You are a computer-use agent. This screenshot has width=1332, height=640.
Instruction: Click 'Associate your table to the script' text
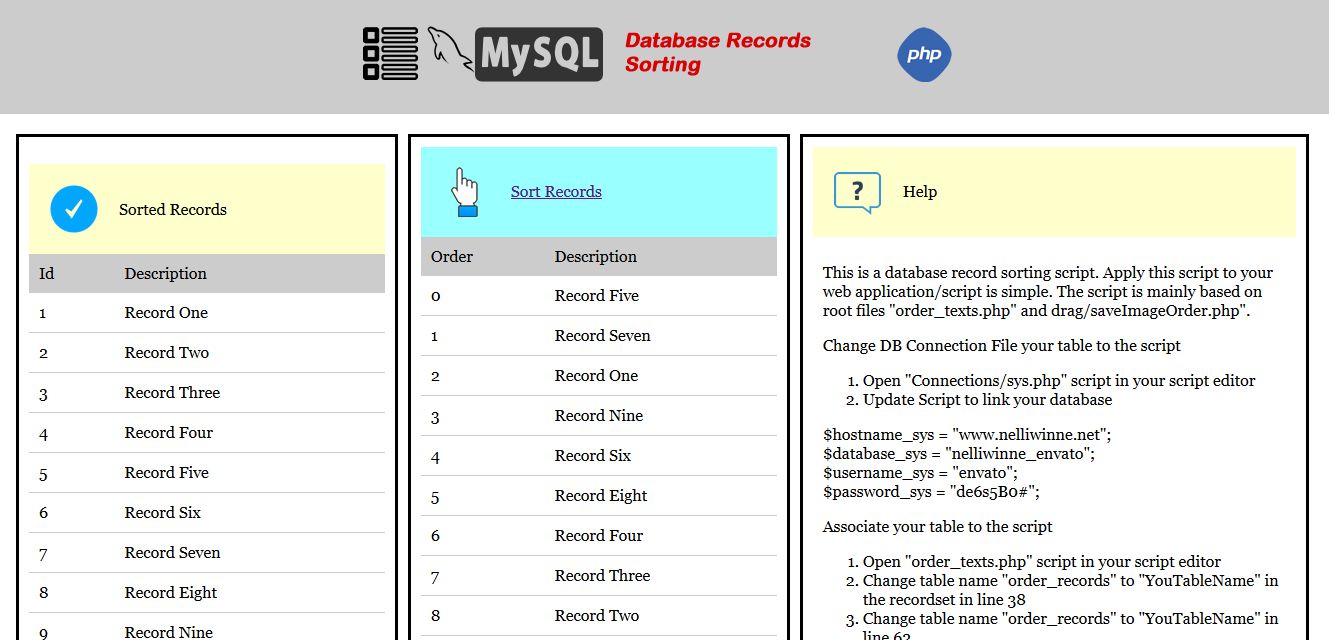click(x=938, y=527)
